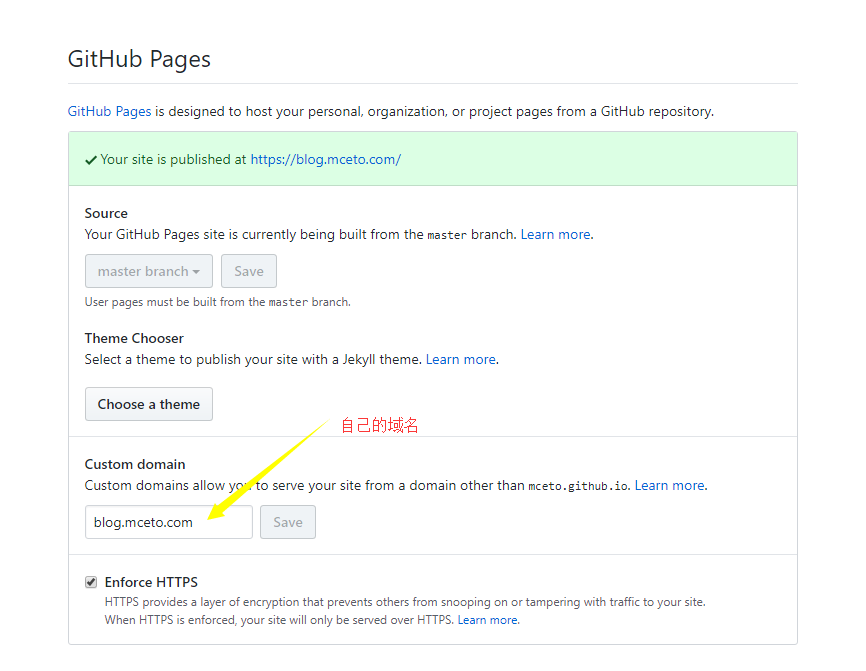Click the Enforce HTTPS label text
Screen dimensions: 866x671
click(x=151, y=582)
